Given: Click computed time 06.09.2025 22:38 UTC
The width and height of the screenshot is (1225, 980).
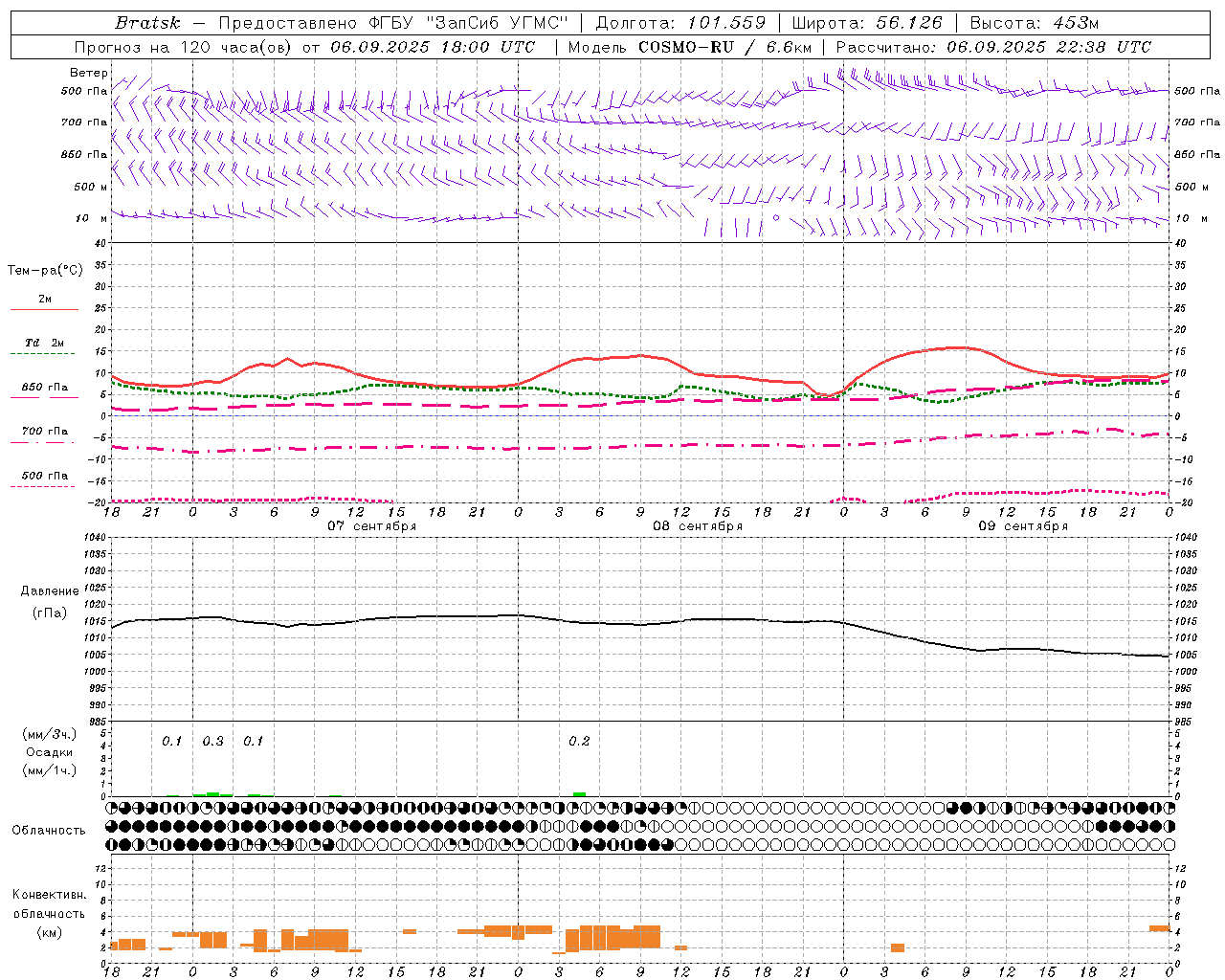Looking at the screenshot, I should [1049, 47].
